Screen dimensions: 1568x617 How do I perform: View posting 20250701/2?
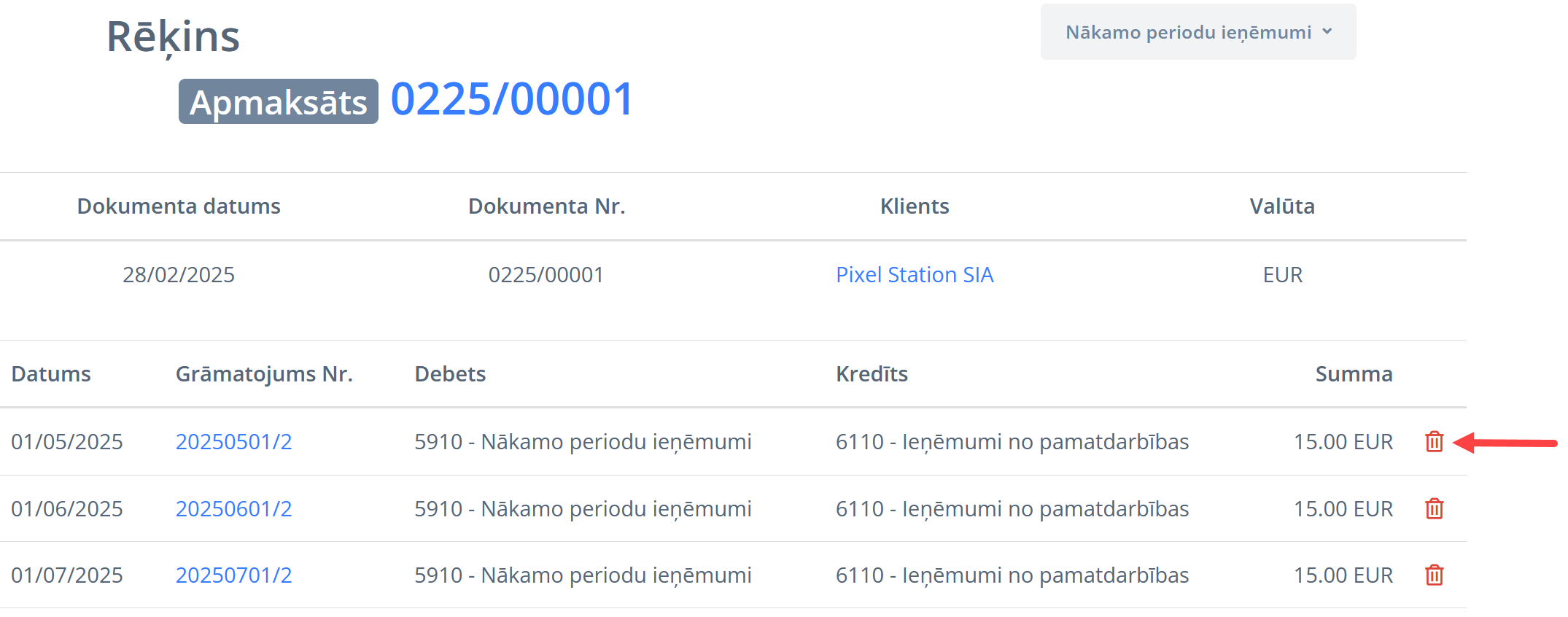click(233, 575)
